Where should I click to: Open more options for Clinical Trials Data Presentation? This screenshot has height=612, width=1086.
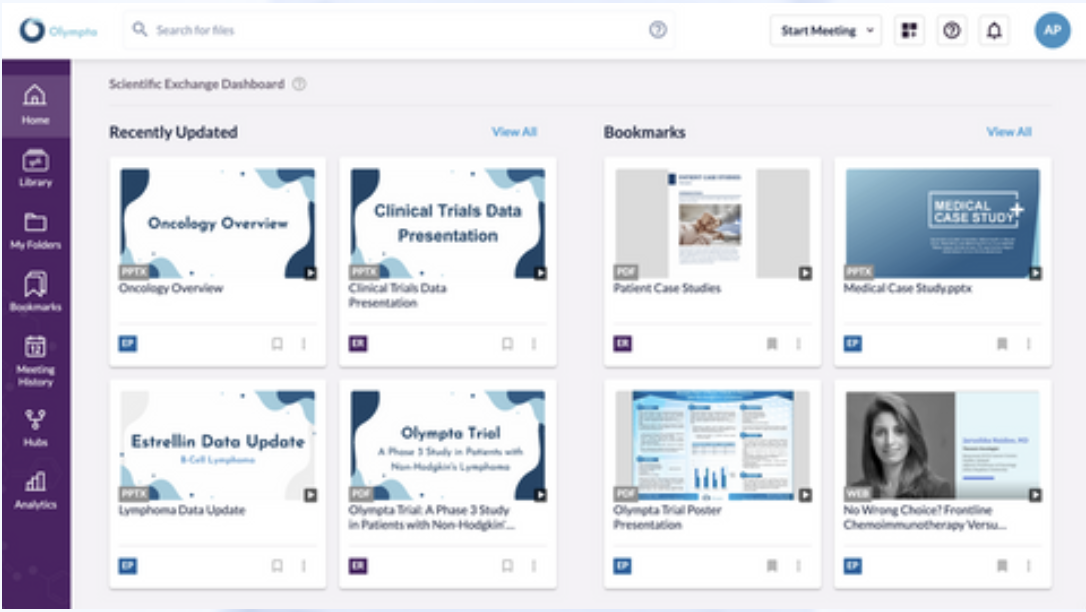[533, 344]
